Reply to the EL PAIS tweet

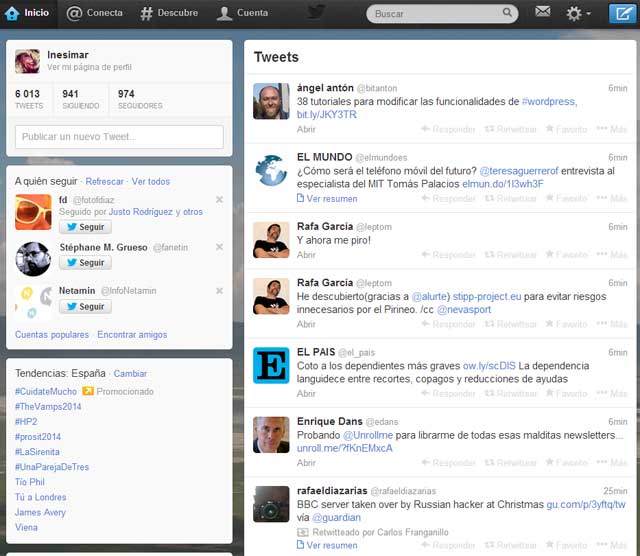point(448,394)
